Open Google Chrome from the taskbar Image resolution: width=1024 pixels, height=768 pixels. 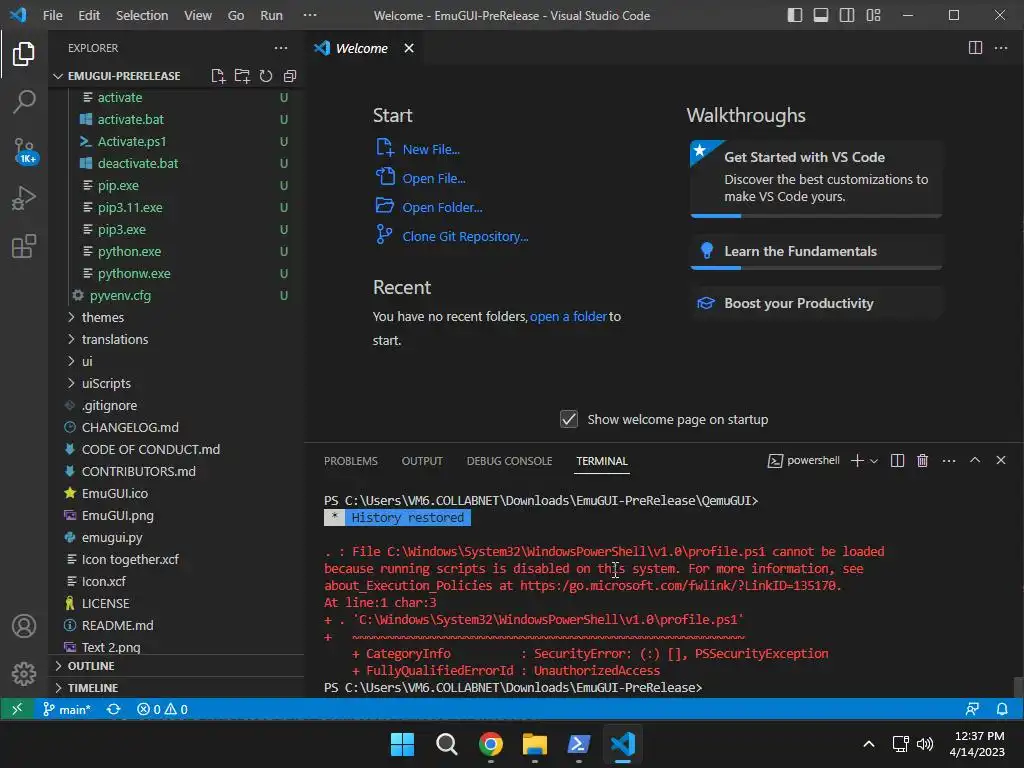[490, 744]
